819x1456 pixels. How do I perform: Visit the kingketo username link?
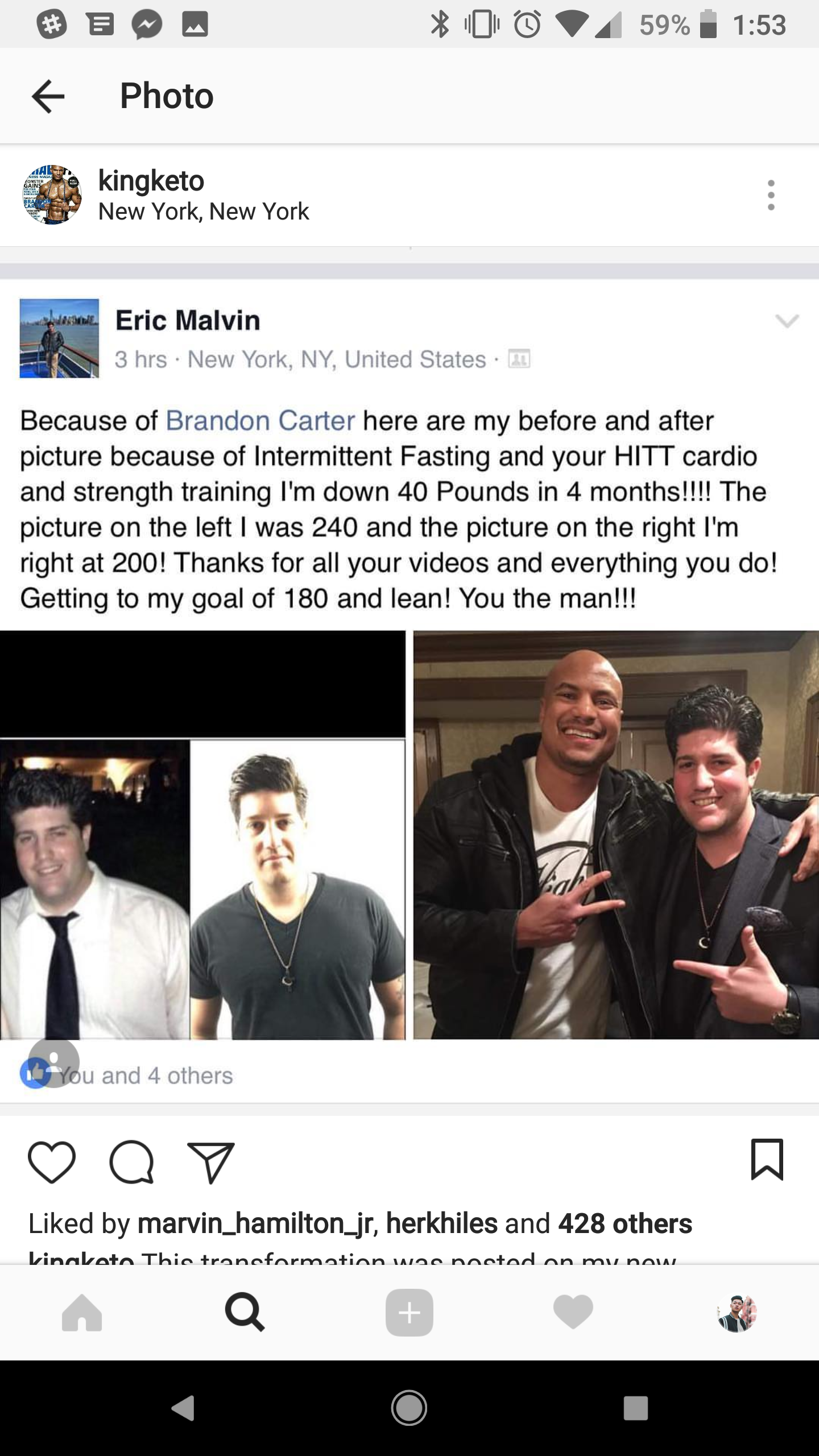pos(151,181)
